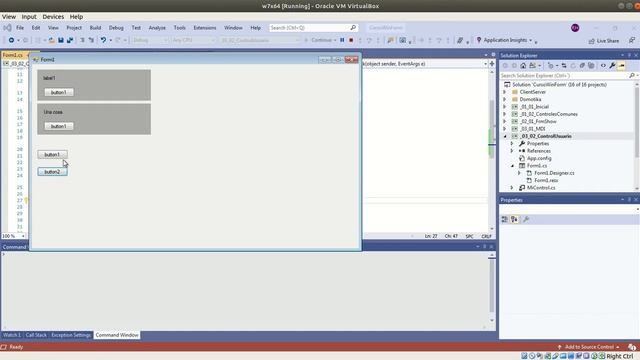
Task: Click Sync with Active Document in Solution Explorer
Action: 564,65
